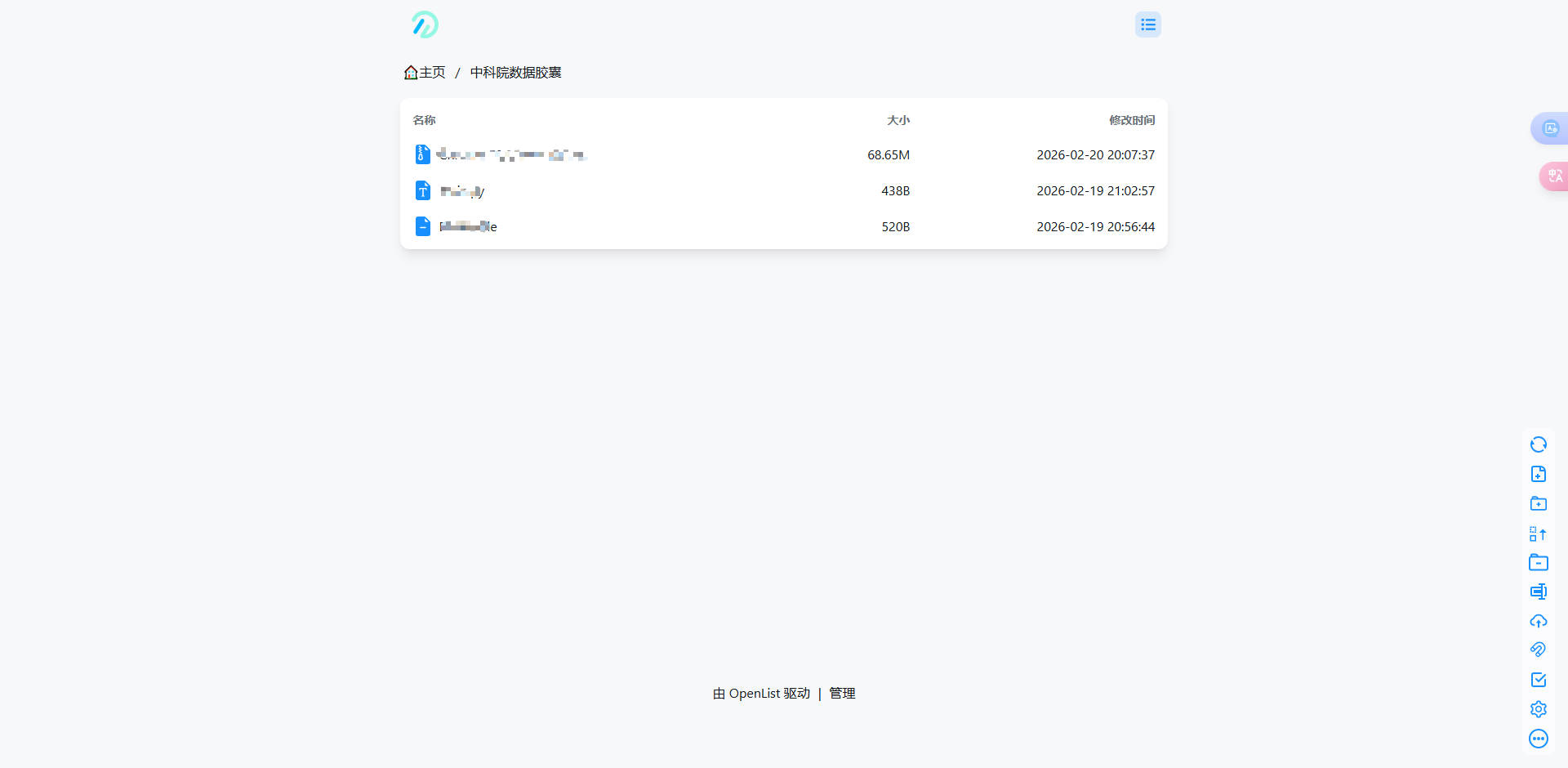Click the pink translate floating button

tap(1553, 176)
